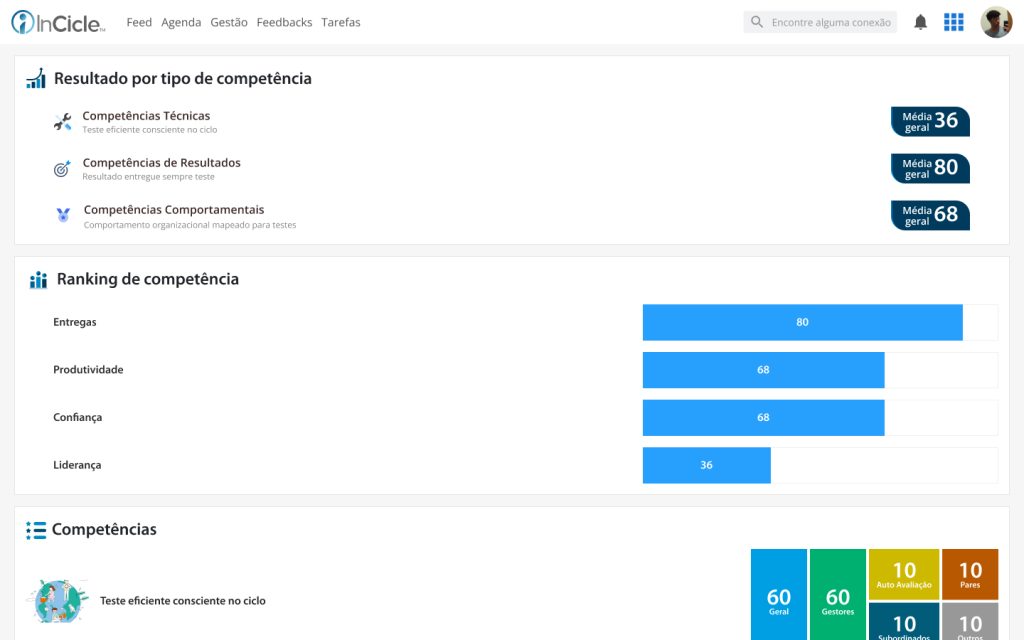This screenshot has width=1024, height=640.
Task: Open your profile picture menu
Action: click(x=996, y=21)
